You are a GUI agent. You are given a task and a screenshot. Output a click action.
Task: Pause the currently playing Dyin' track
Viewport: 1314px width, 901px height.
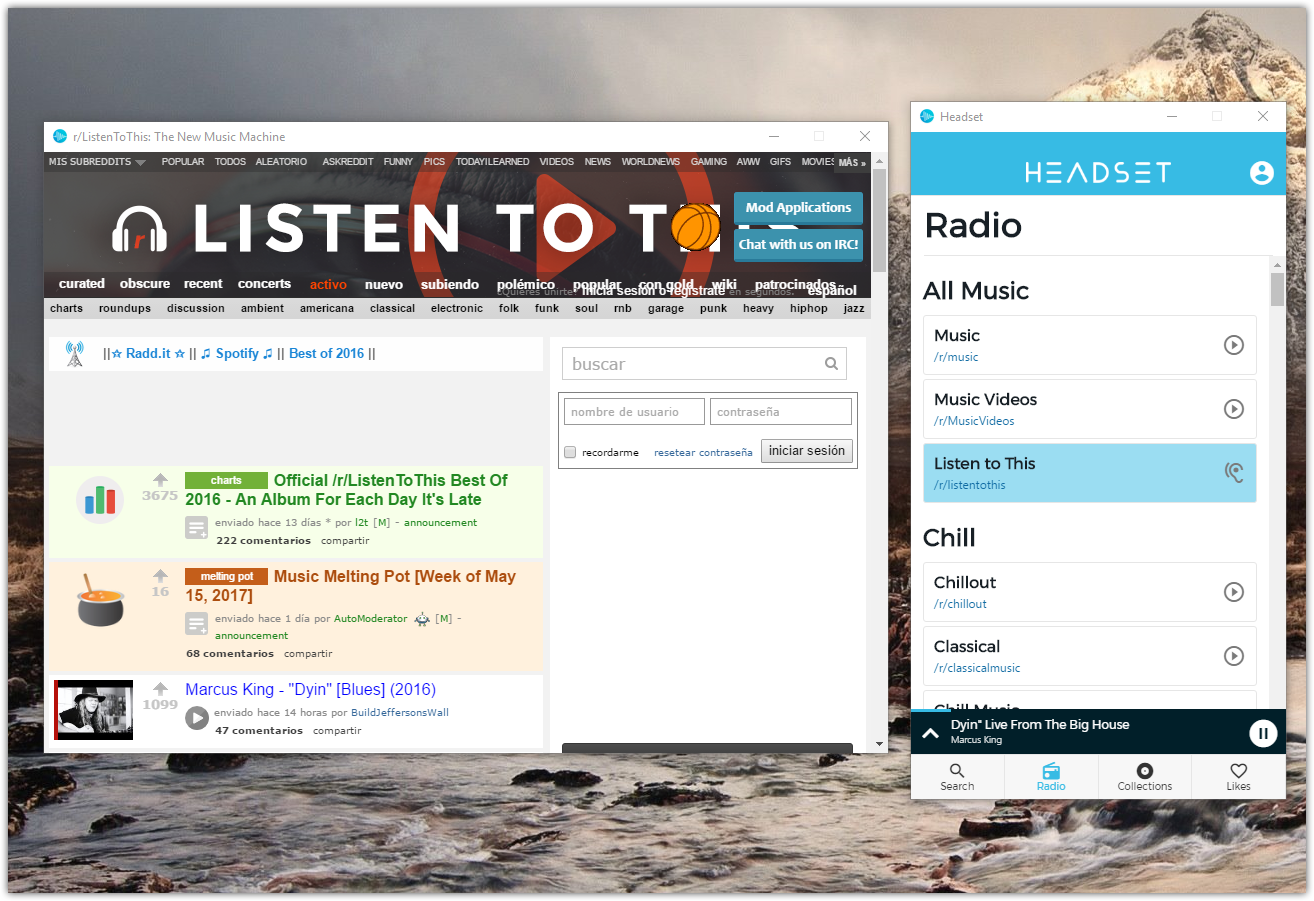click(1263, 733)
